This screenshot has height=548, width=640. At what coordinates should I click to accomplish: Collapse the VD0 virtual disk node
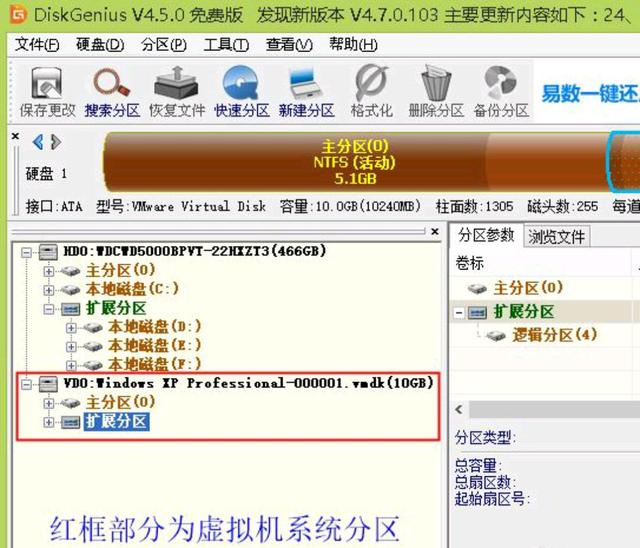pos(27,384)
